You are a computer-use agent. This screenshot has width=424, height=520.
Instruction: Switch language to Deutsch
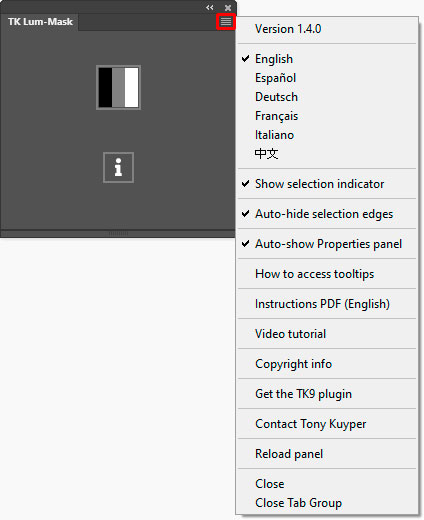(x=327, y=97)
